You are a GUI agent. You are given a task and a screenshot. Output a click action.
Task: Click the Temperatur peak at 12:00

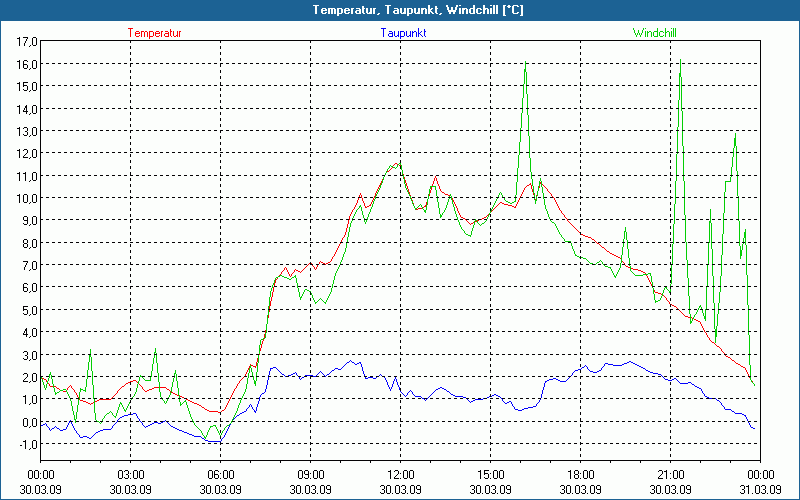(x=397, y=164)
